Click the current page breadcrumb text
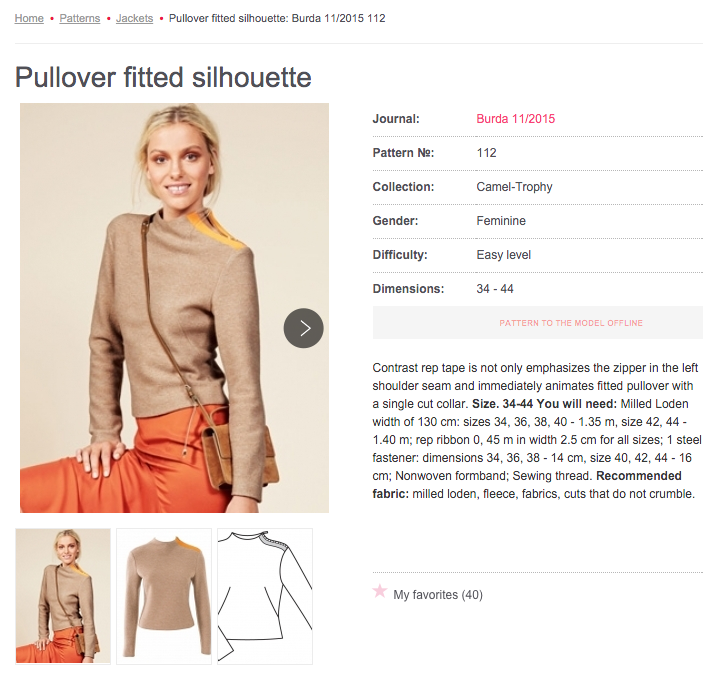716x674 pixels. tap(277, 18)
